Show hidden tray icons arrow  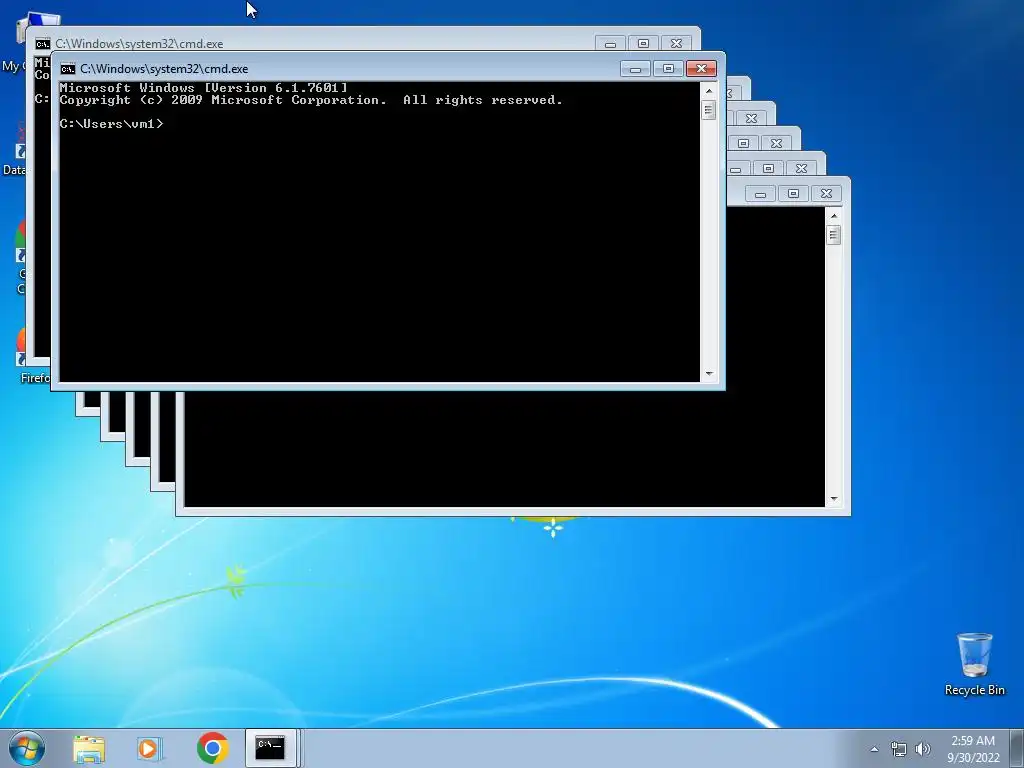pyautogui.click(x=874, y=749)
